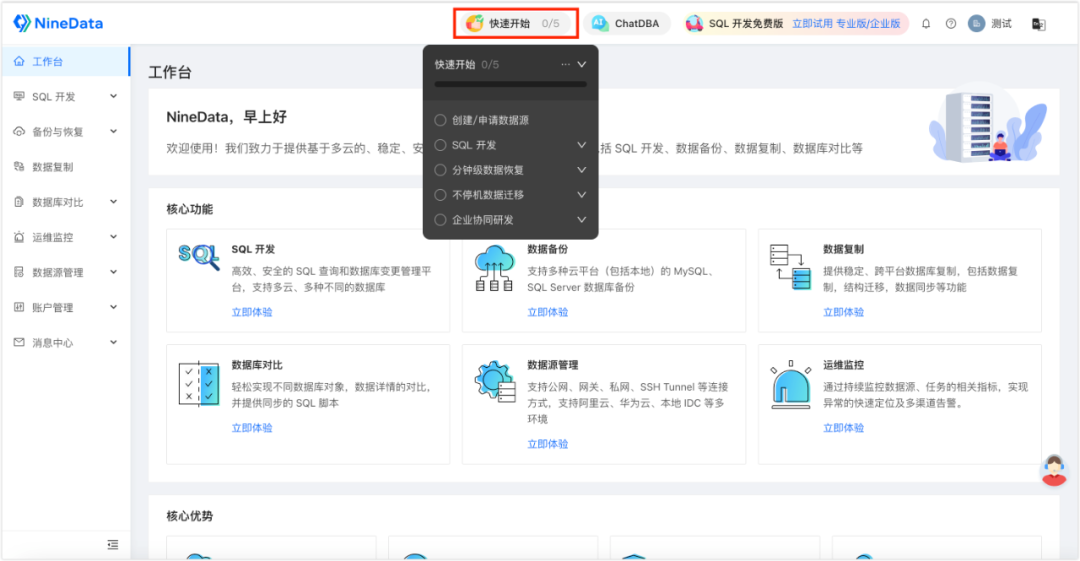Check the SQL 开发 step circle
The image size is (1080, 561).
click(x=440, y=145)
